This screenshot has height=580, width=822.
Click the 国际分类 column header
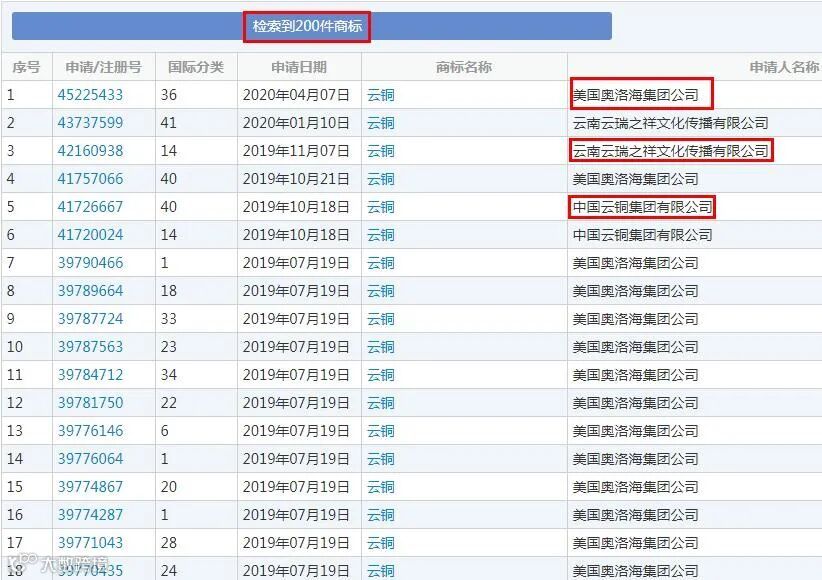(196, 67)
